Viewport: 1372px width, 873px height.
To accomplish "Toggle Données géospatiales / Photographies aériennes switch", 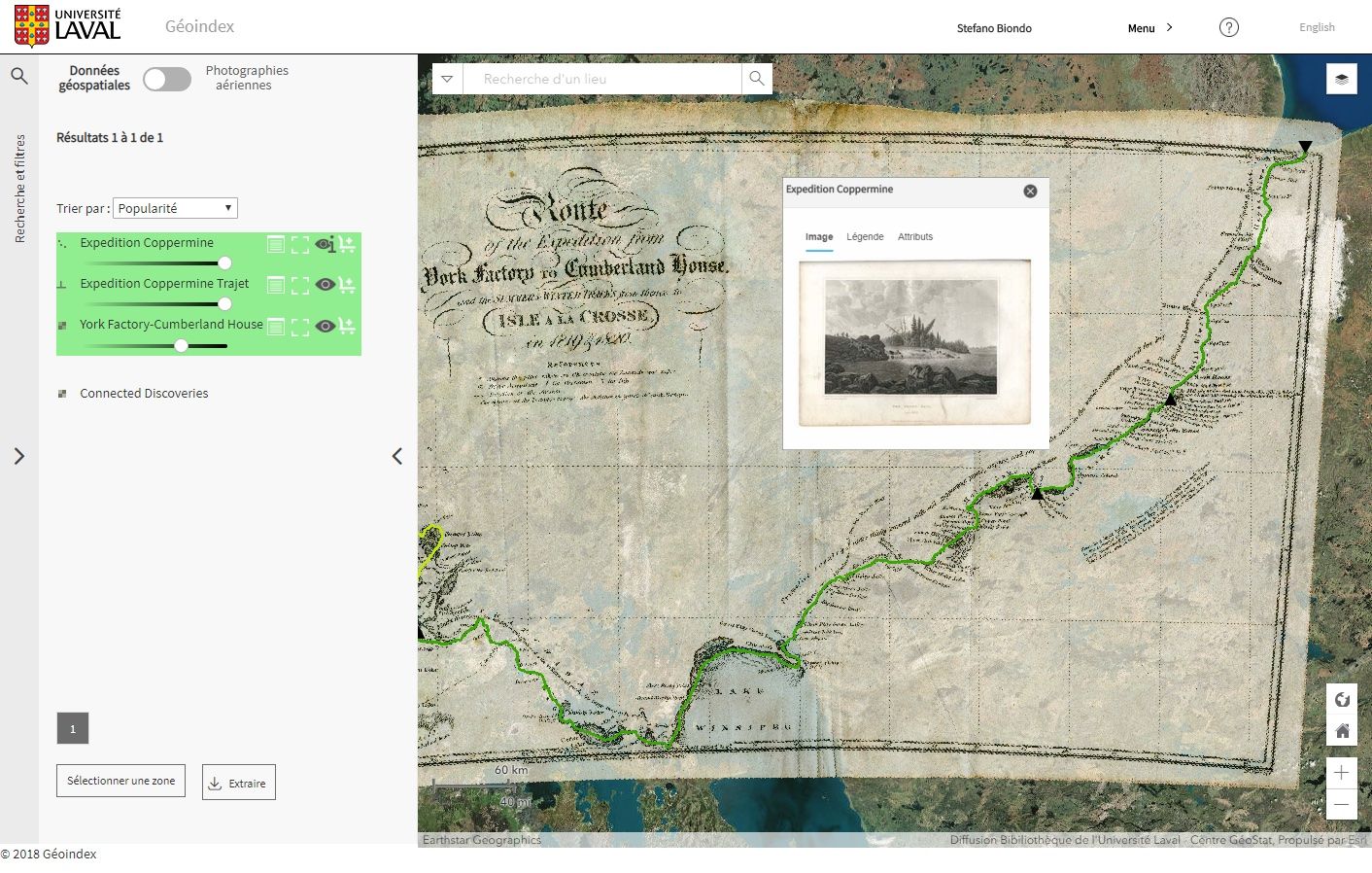I will [167, 79].
